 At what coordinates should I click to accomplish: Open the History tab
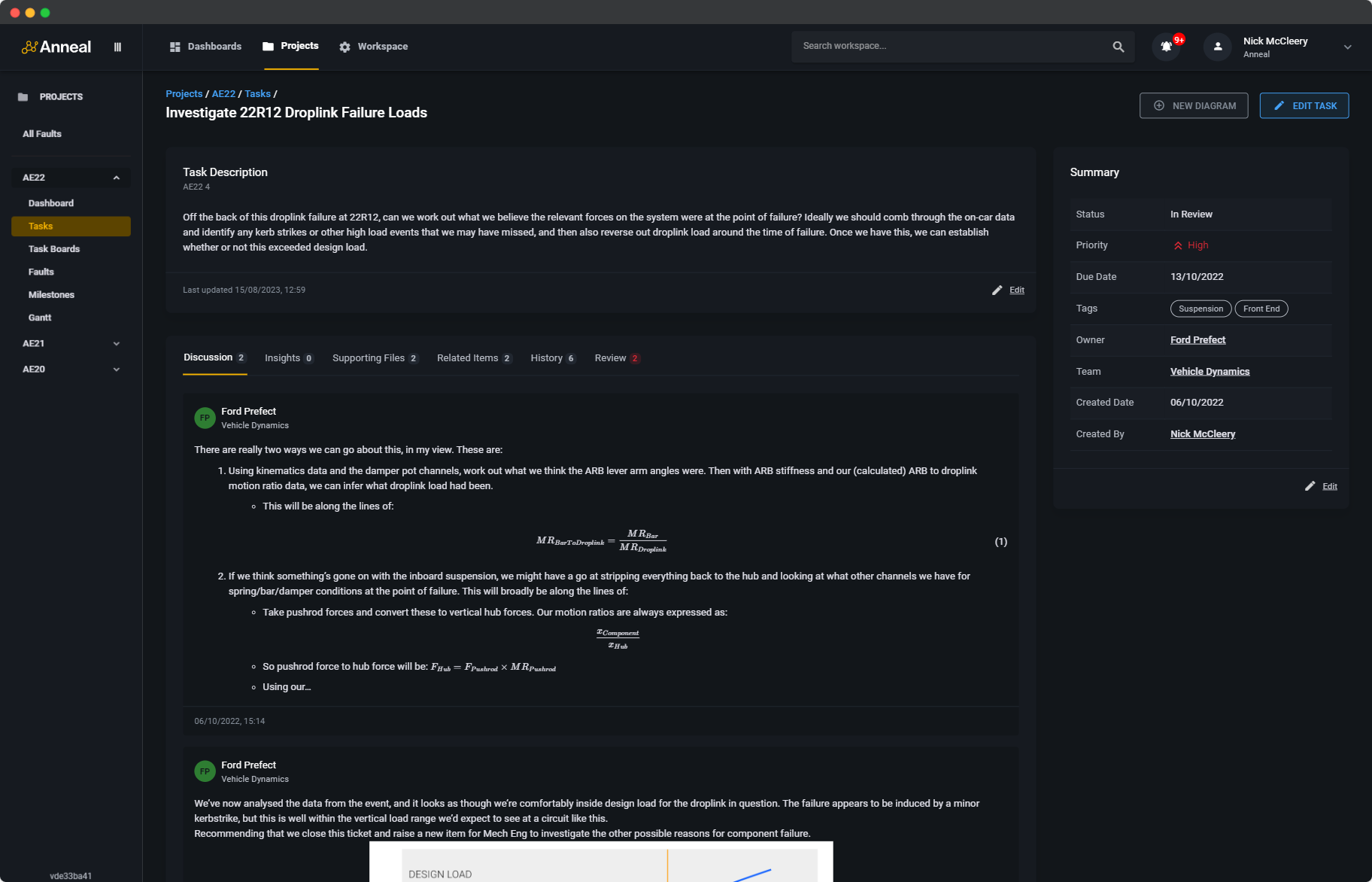[x=548, y=357]
